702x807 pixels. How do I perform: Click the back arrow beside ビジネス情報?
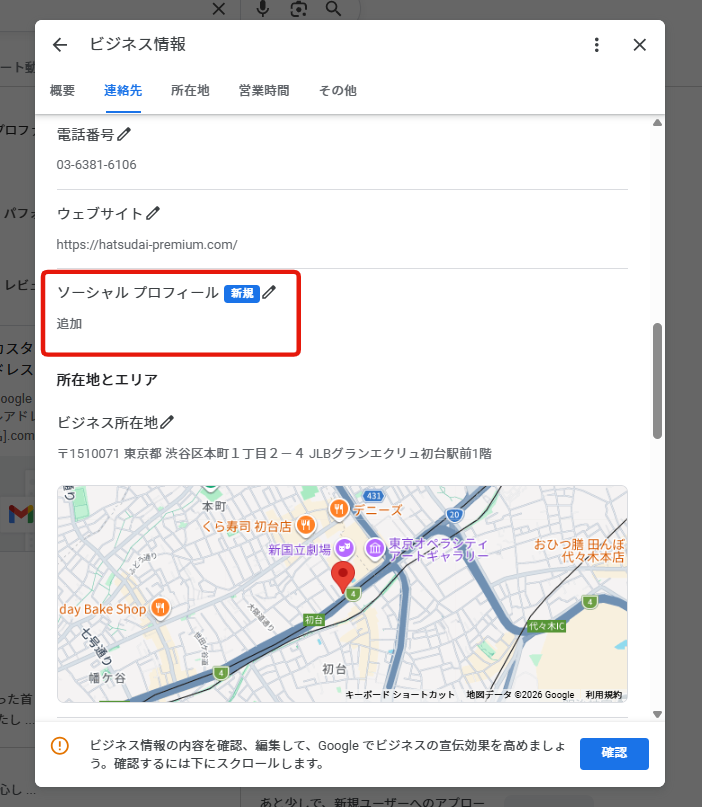(x=60, y=45)
